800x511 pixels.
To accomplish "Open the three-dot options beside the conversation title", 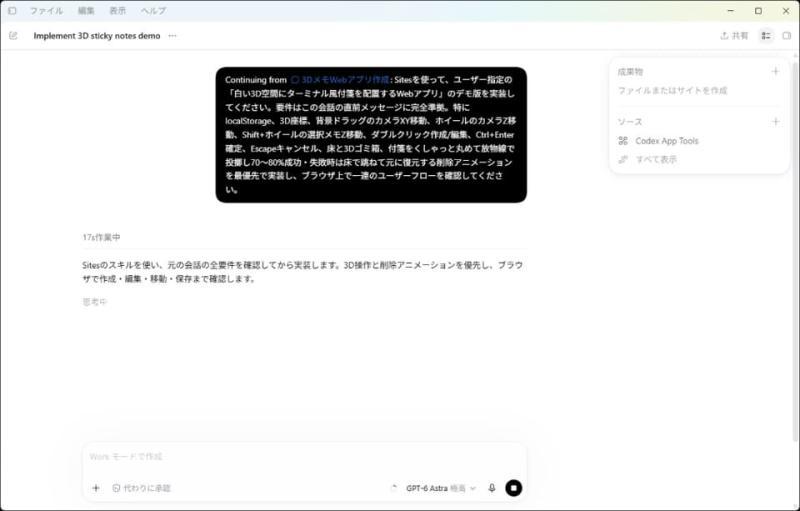I will (172, 36).
